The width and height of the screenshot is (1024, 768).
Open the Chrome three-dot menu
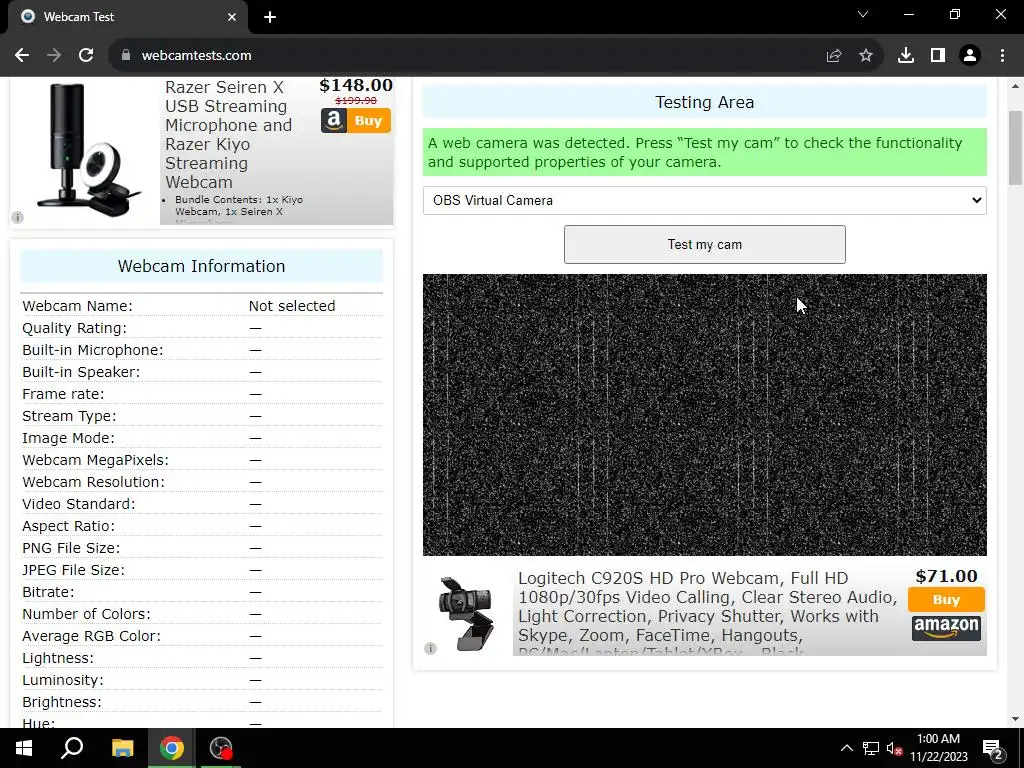click(1002, 56)
